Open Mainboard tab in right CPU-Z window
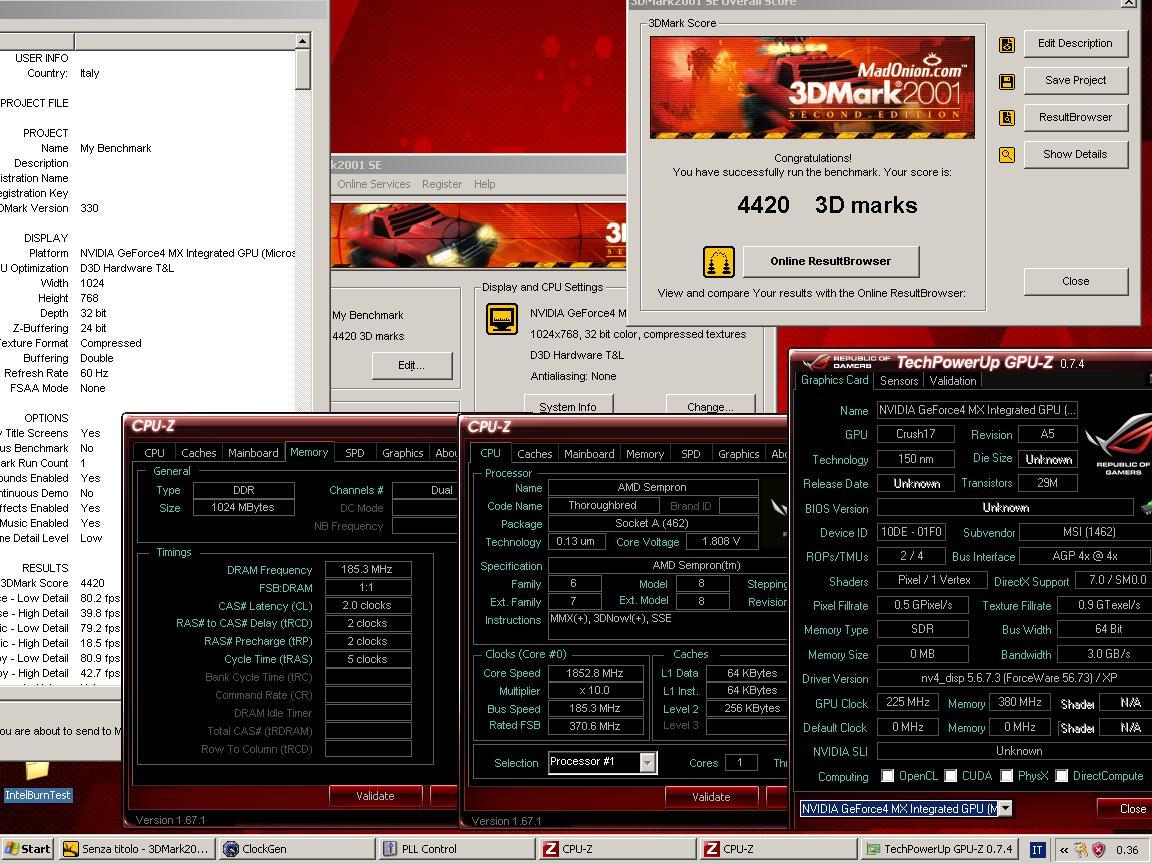The image size is (1152, 864). click(x=589, y=454)
